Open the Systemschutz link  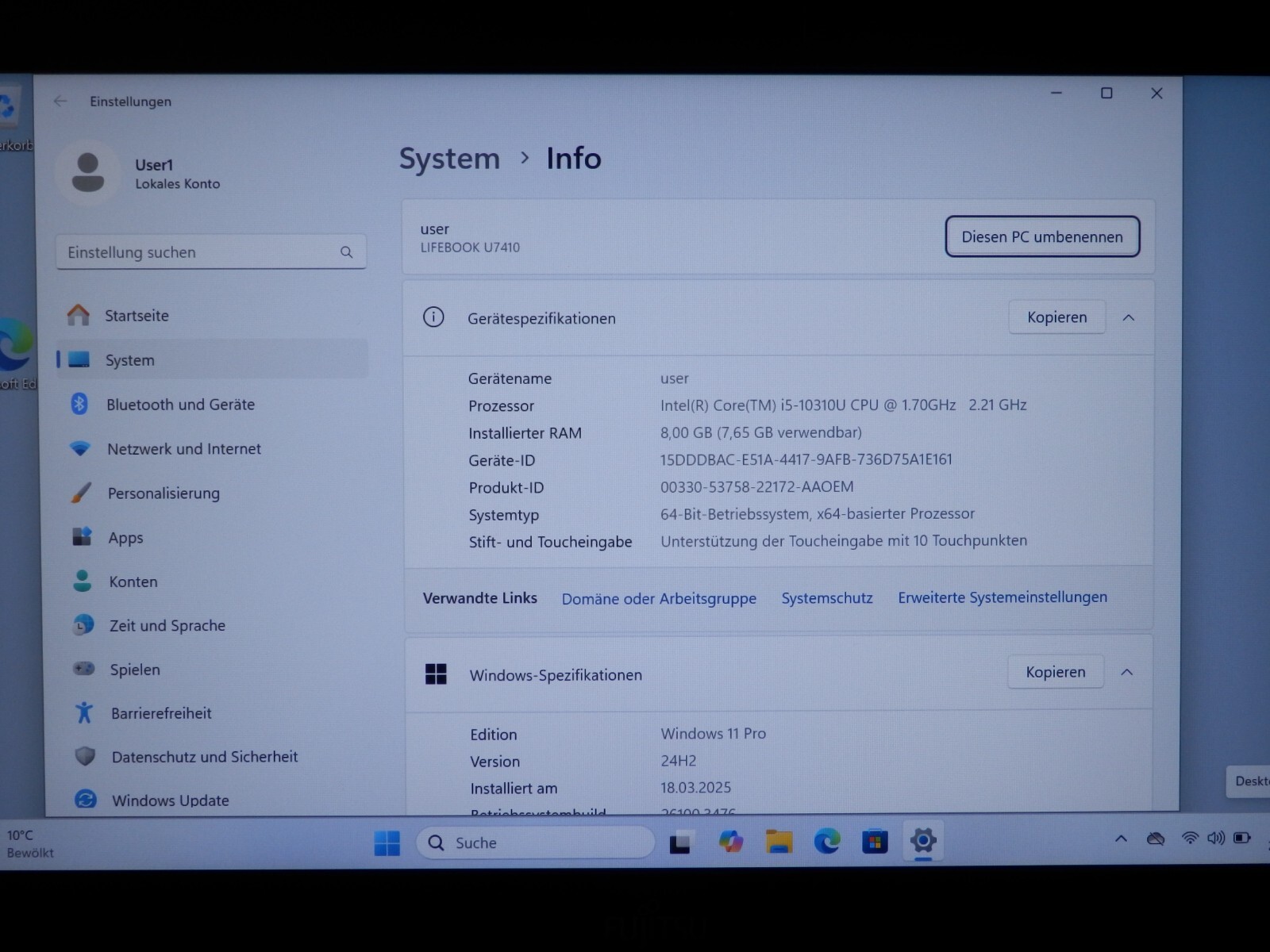click(827, 598)
